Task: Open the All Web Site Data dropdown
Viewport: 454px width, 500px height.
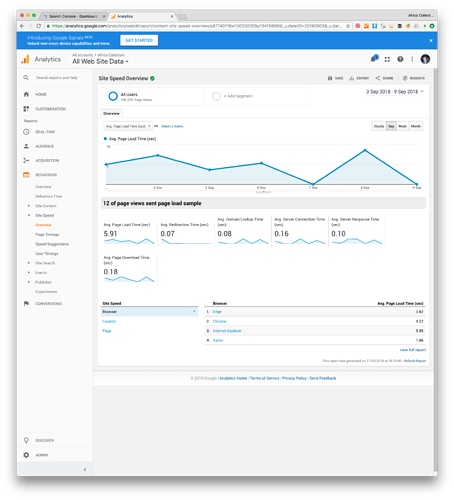Action: click(x=100, y=61)
